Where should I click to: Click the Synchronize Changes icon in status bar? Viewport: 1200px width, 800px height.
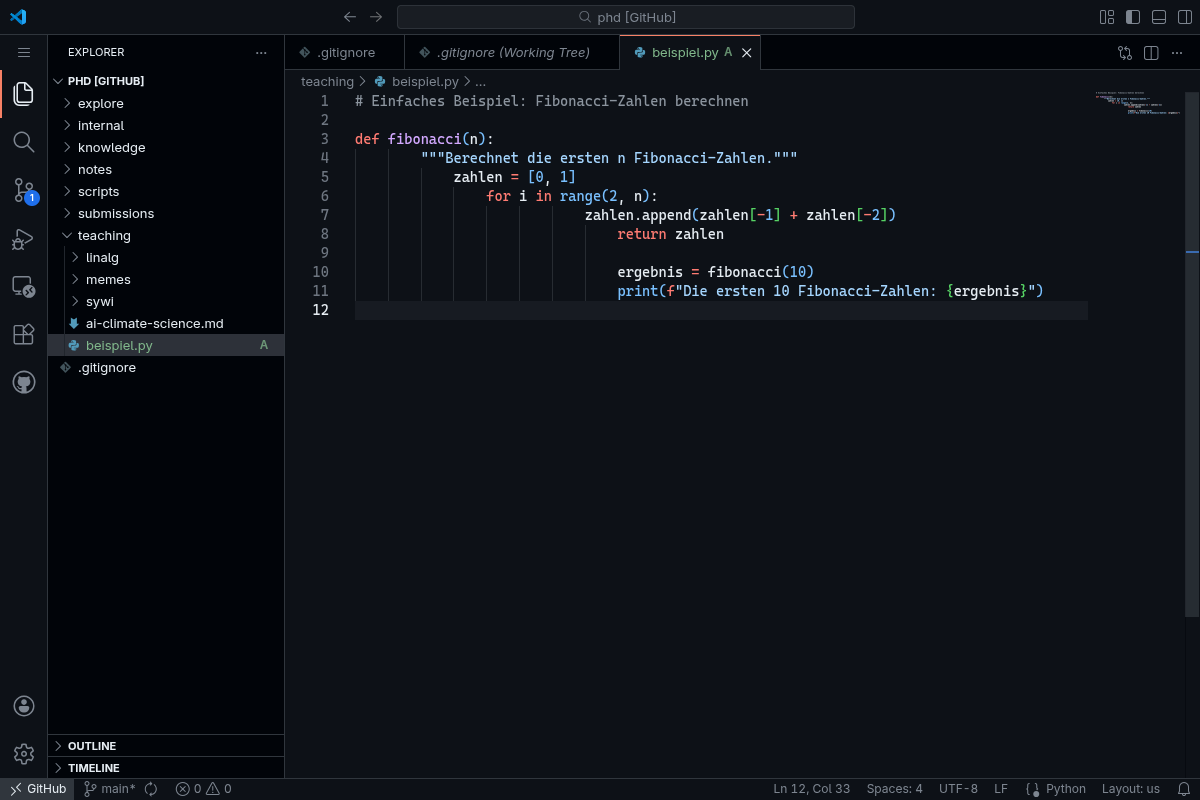pyautogui.click(x=151, y=789)
